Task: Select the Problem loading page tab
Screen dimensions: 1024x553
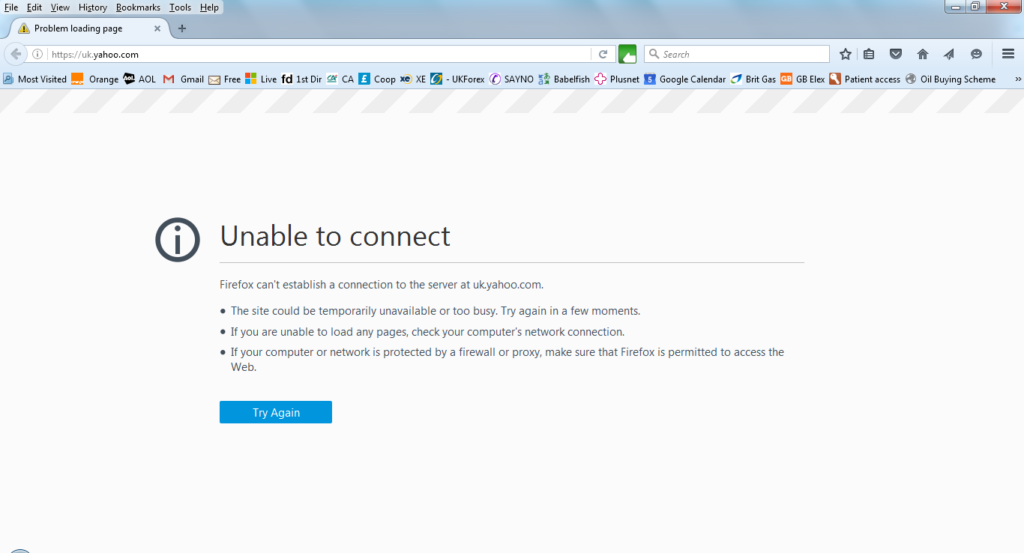Action: pyautogui.click(x=89, y=29)
